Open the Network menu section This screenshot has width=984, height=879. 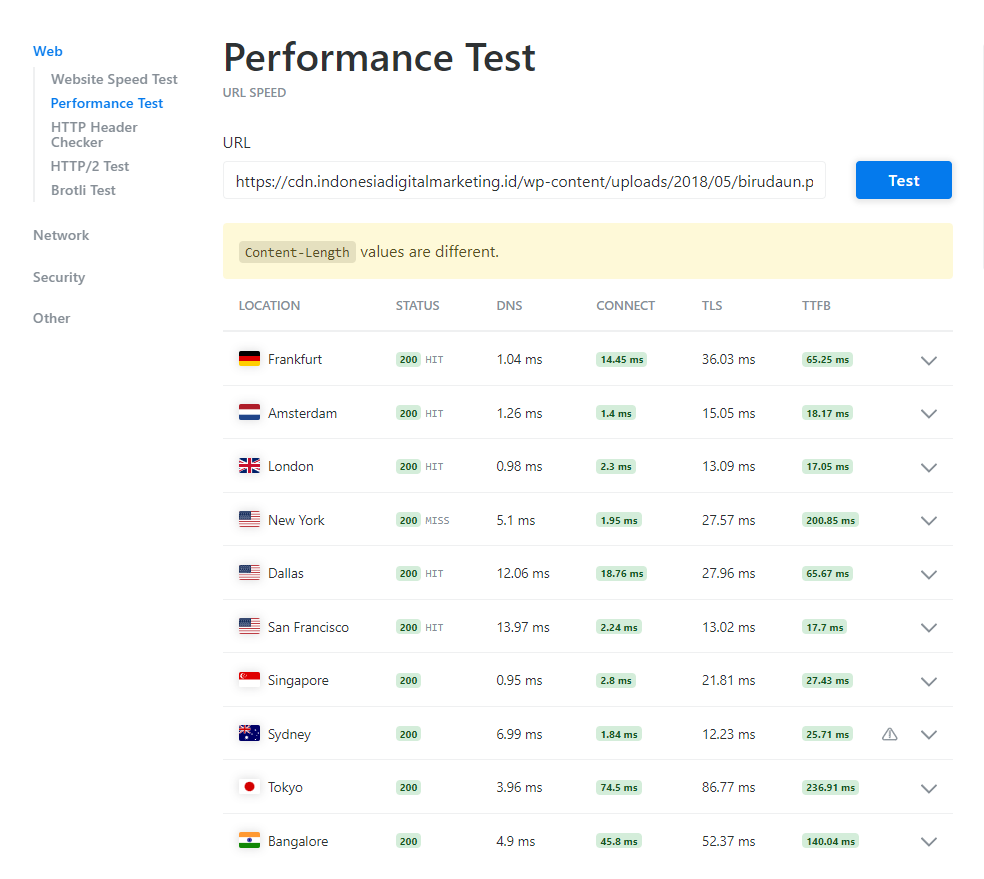(61, 235)
